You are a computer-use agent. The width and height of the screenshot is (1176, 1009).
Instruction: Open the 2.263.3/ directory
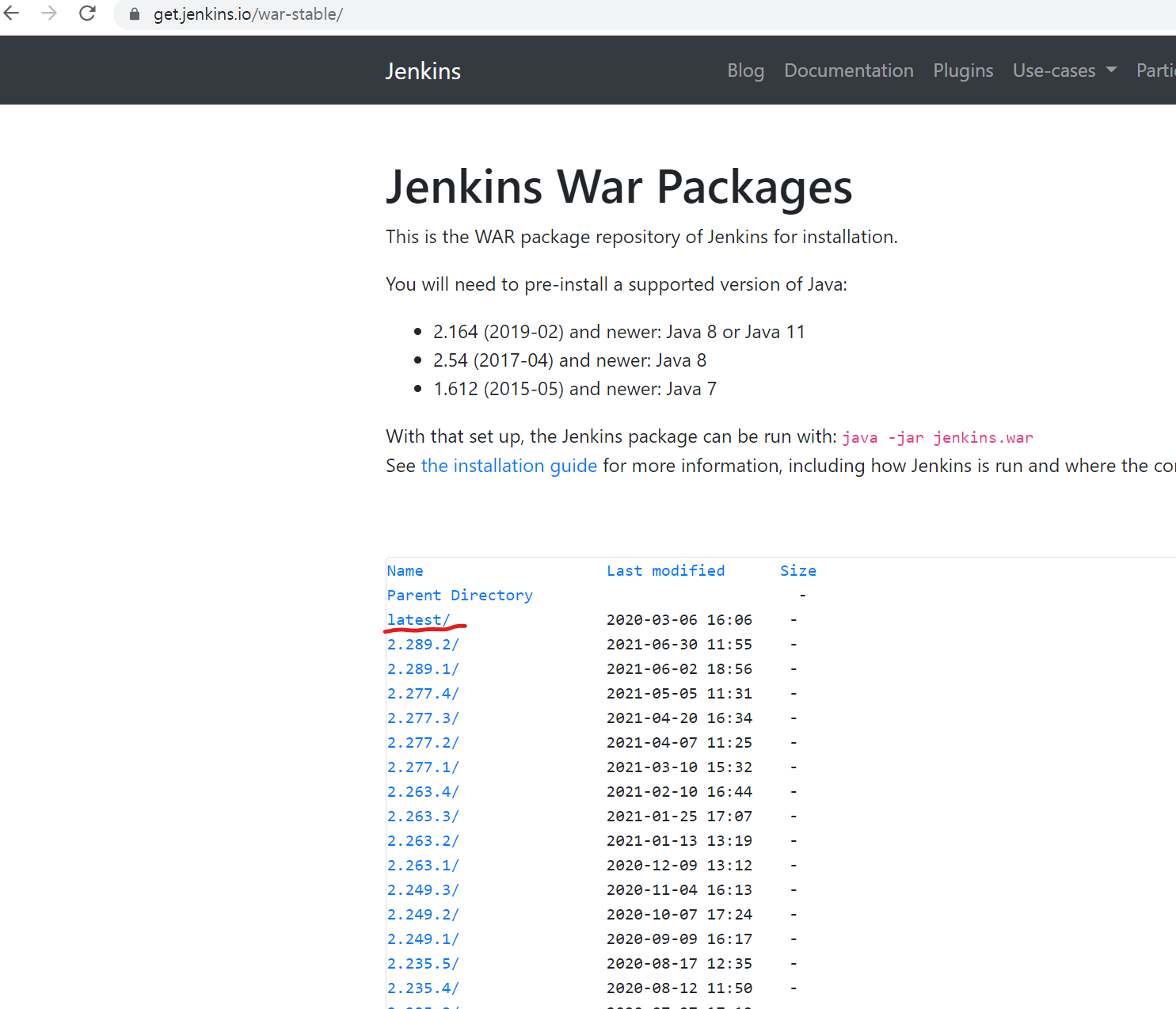[x=423, y=817]
